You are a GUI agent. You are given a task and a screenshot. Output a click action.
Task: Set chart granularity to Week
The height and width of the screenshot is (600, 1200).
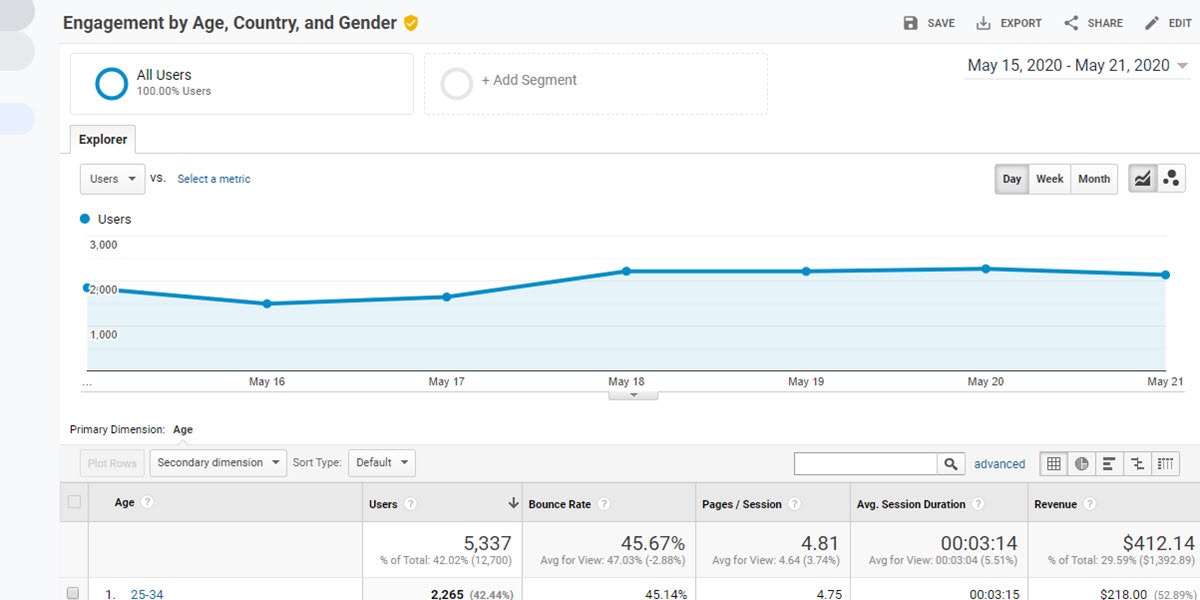tap(1050, 179)
